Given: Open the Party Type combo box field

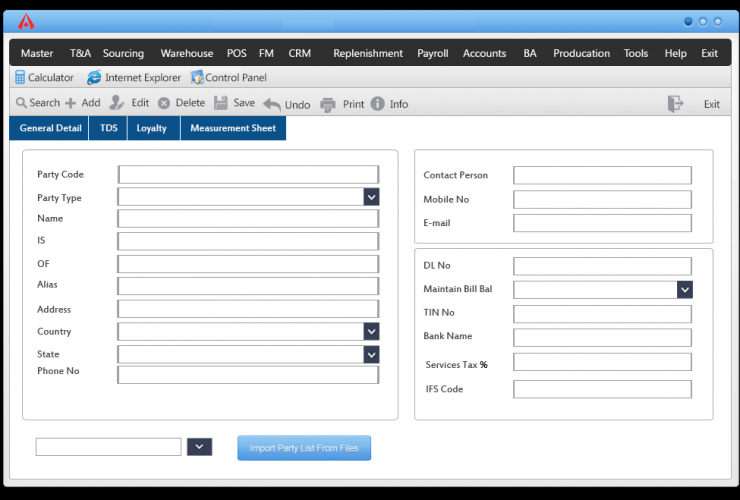Looking at the screenshot, I should tap(248, 197).
